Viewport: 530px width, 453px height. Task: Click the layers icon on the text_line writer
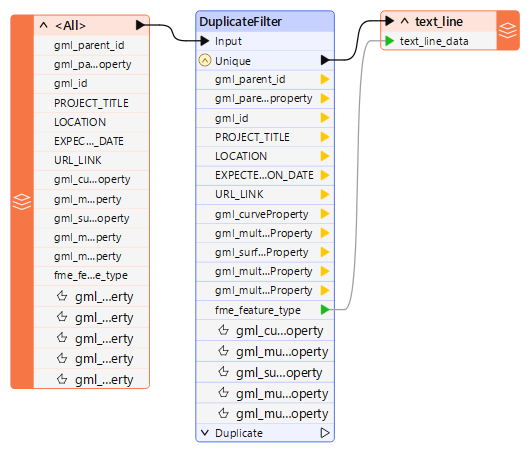pyautogui.click(x=508, y=30)
